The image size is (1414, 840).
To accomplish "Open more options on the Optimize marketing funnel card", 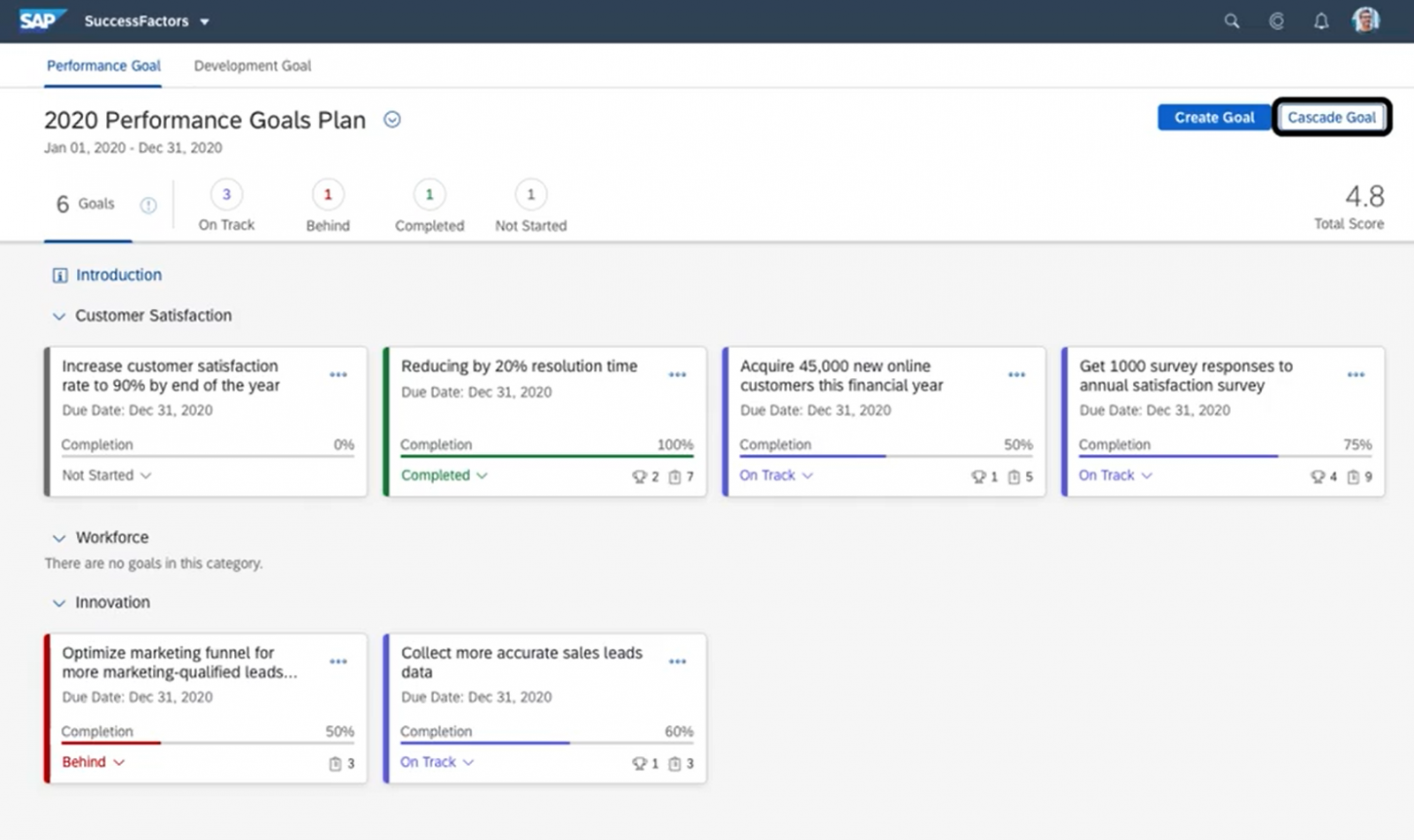I will [338, 662].
